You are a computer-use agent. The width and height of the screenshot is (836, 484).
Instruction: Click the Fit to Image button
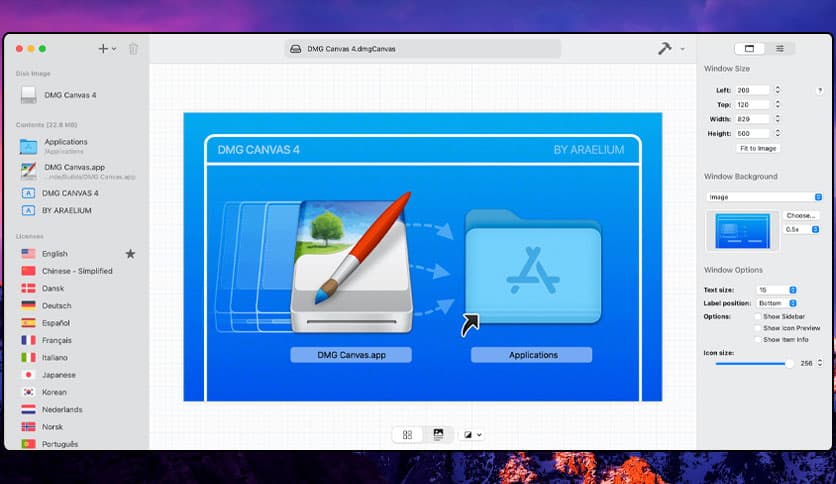pyautogui.click(x=758, y=148)
